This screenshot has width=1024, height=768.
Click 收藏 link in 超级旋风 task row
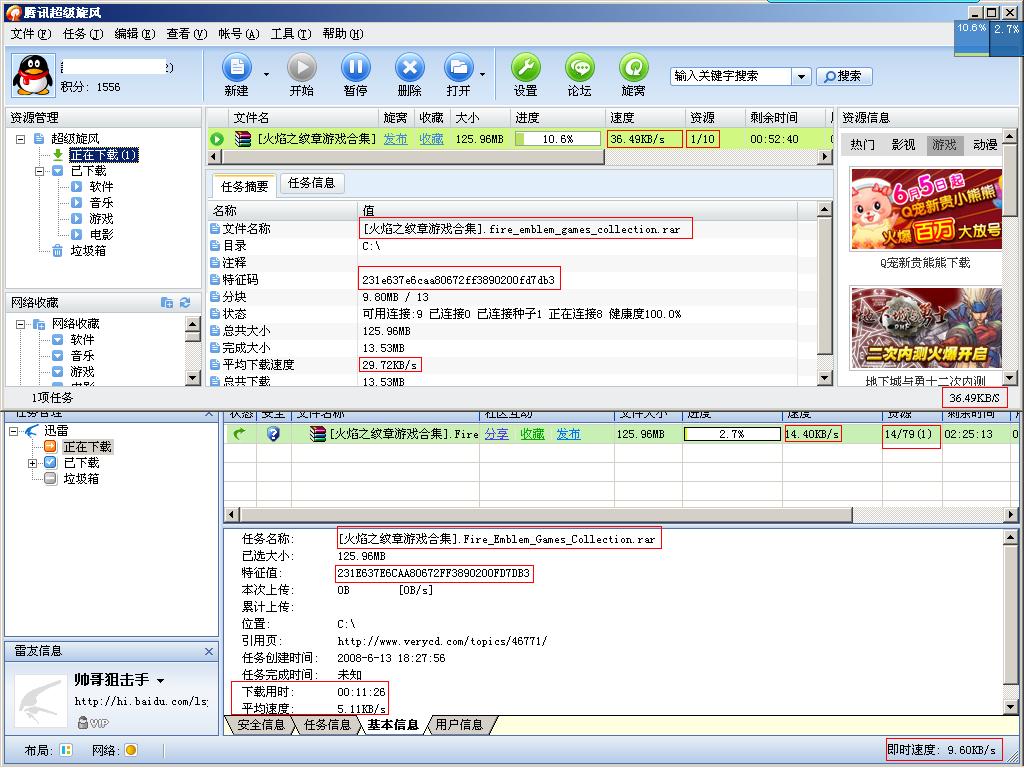click(431, 139)
